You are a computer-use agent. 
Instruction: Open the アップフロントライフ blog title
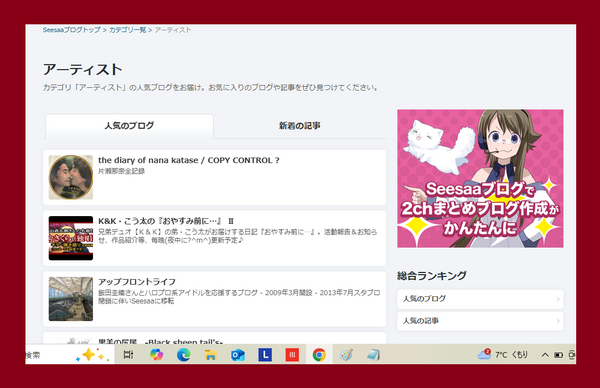(137, 282)
